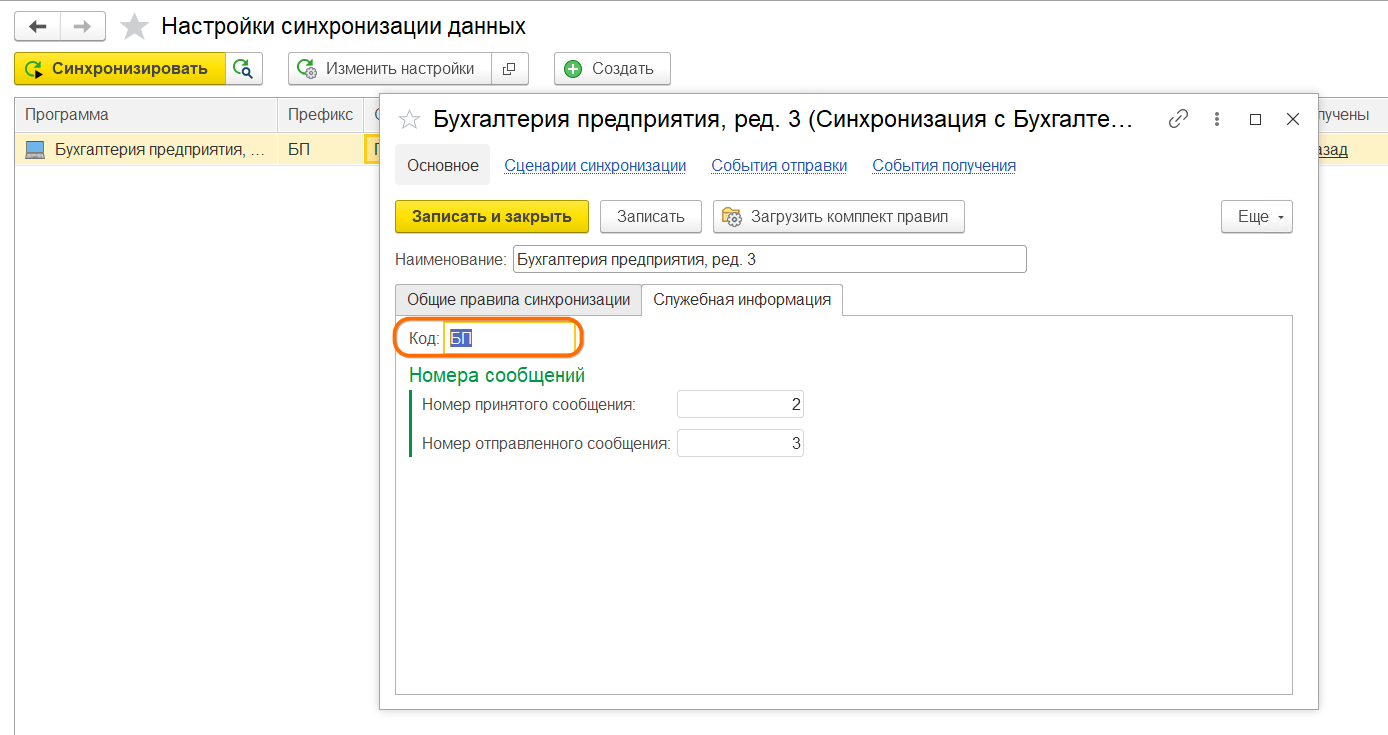Add main window to favorites with star
Viewport: 1388px width, 735px height.
click(x=134, y=26)
